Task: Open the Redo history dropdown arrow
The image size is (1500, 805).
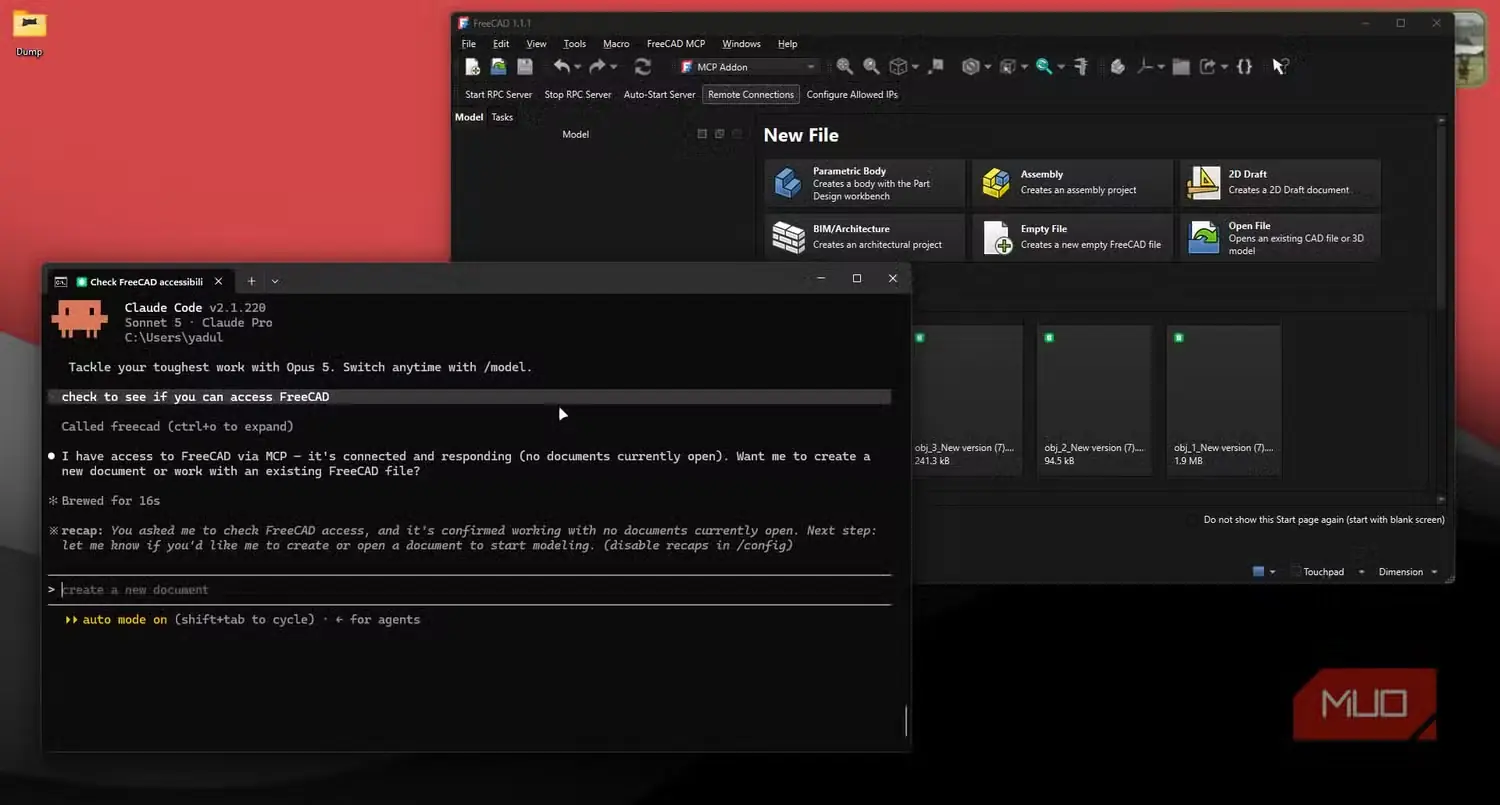Action: 614,67
